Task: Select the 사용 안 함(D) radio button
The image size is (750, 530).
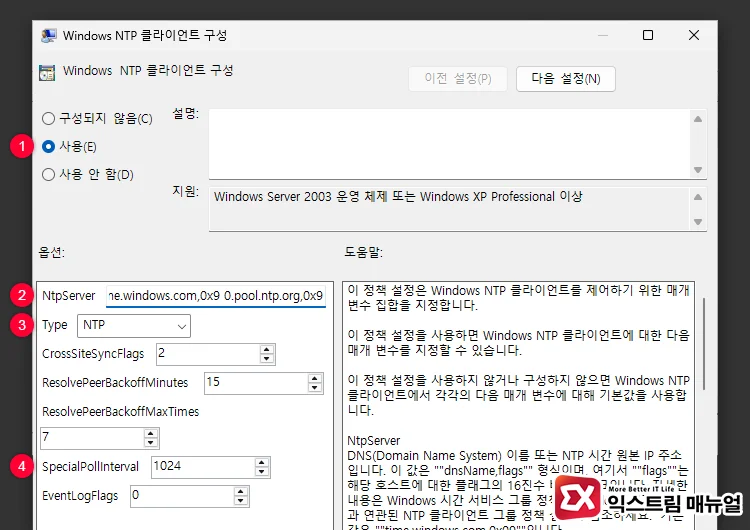Action: click(48, 175)
